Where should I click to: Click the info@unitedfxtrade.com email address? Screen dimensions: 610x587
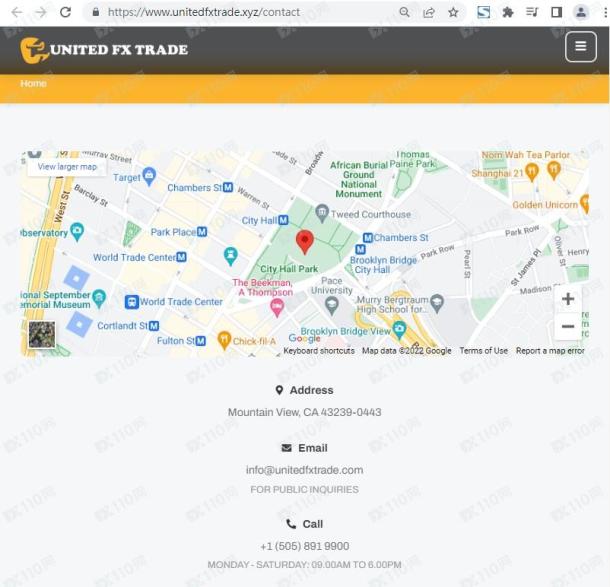[305, 470]
